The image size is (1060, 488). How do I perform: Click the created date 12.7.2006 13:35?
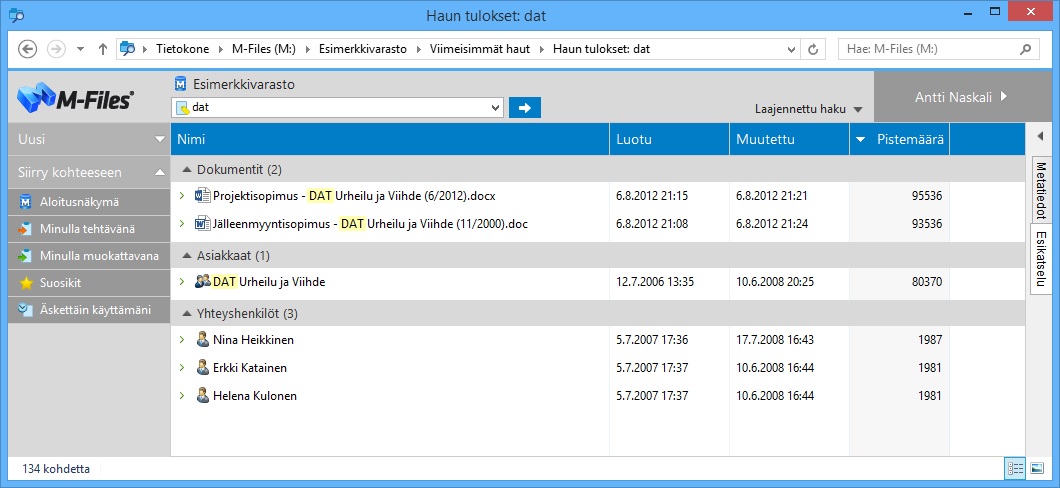[x=655, y=282]
